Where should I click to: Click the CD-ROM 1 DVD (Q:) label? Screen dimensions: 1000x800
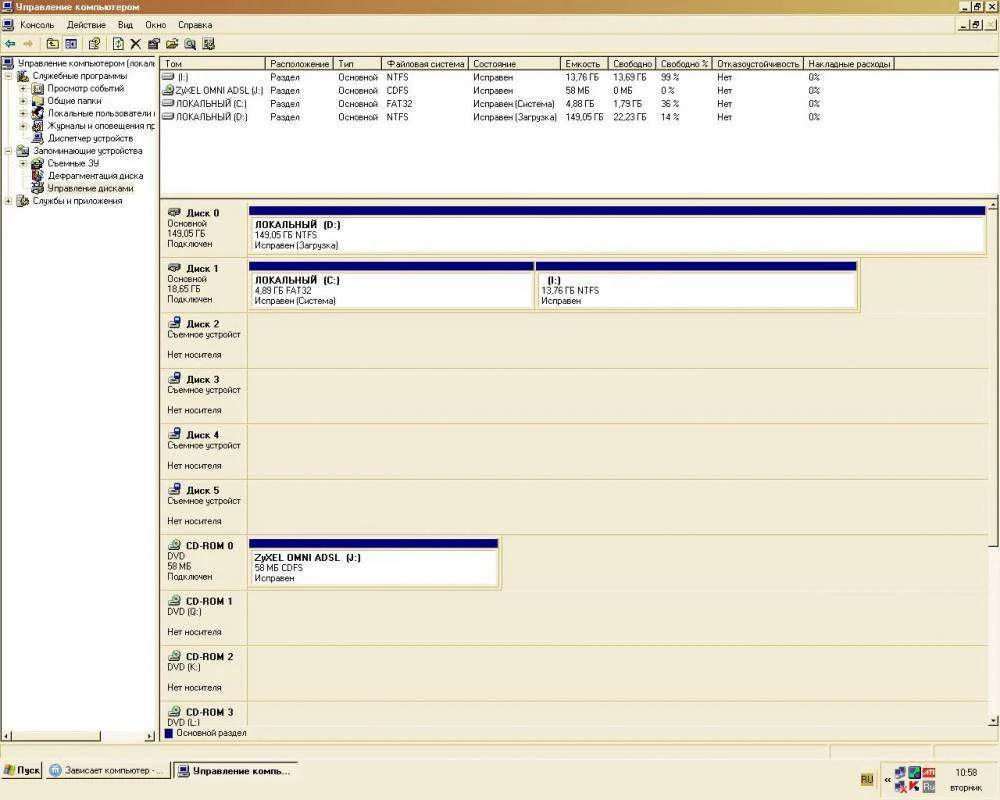pyautogui.click(x=185, y=612)
